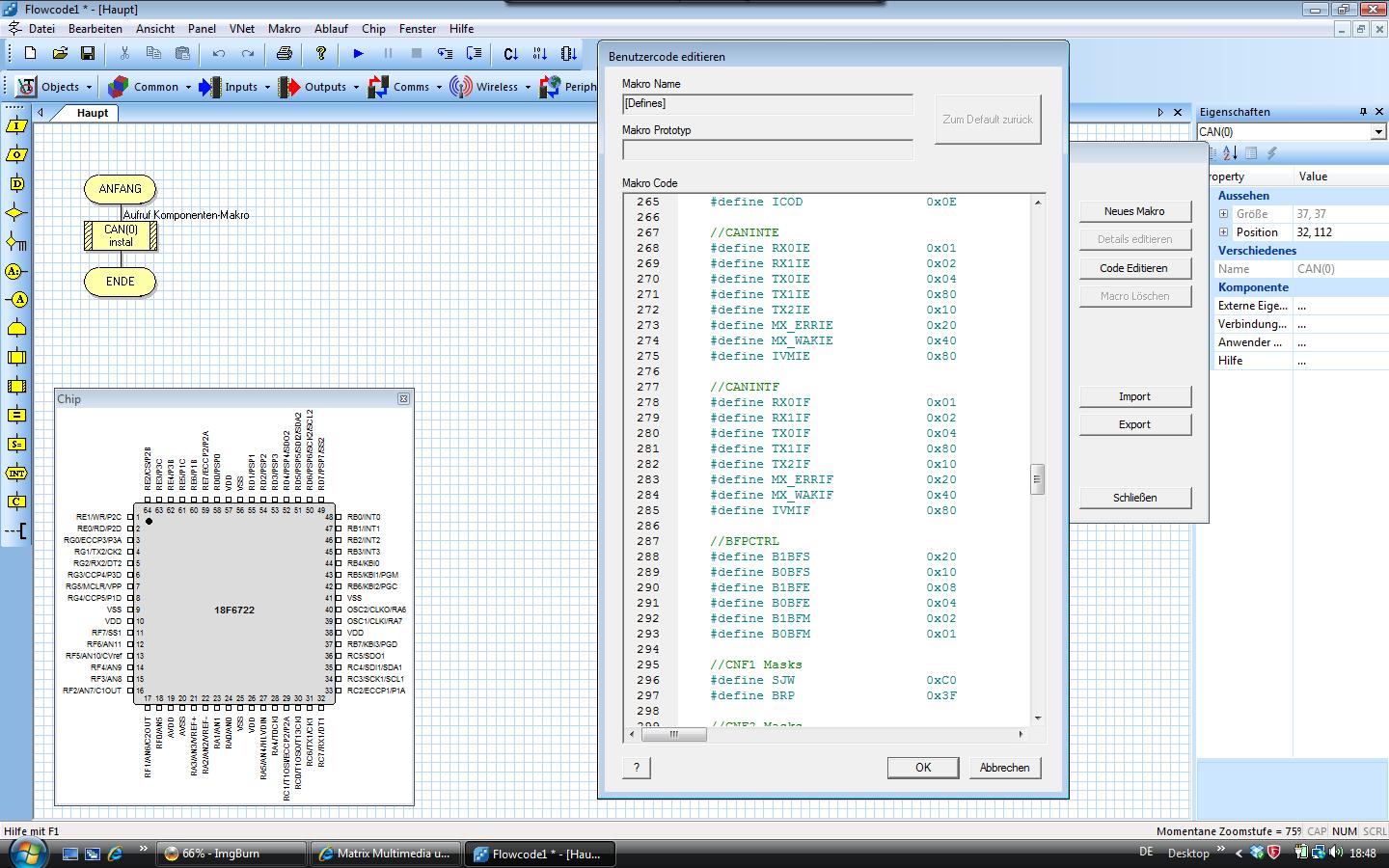Image resolution: width=1389 pixels, height=868 pixels.
Task: Step over using step-over toolbar icon
Action: [x=474, y=53]
